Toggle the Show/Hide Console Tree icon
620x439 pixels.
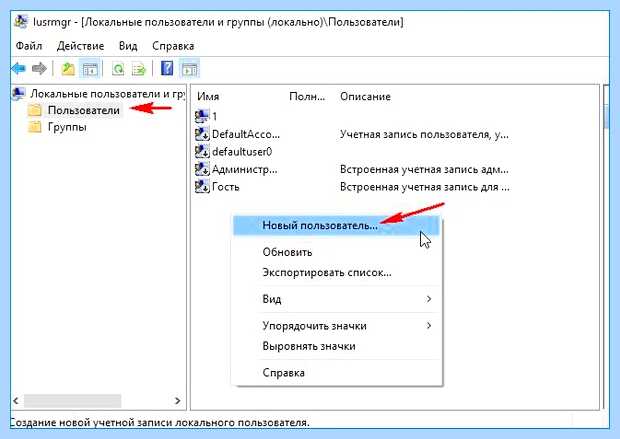(x=90, y=69)
